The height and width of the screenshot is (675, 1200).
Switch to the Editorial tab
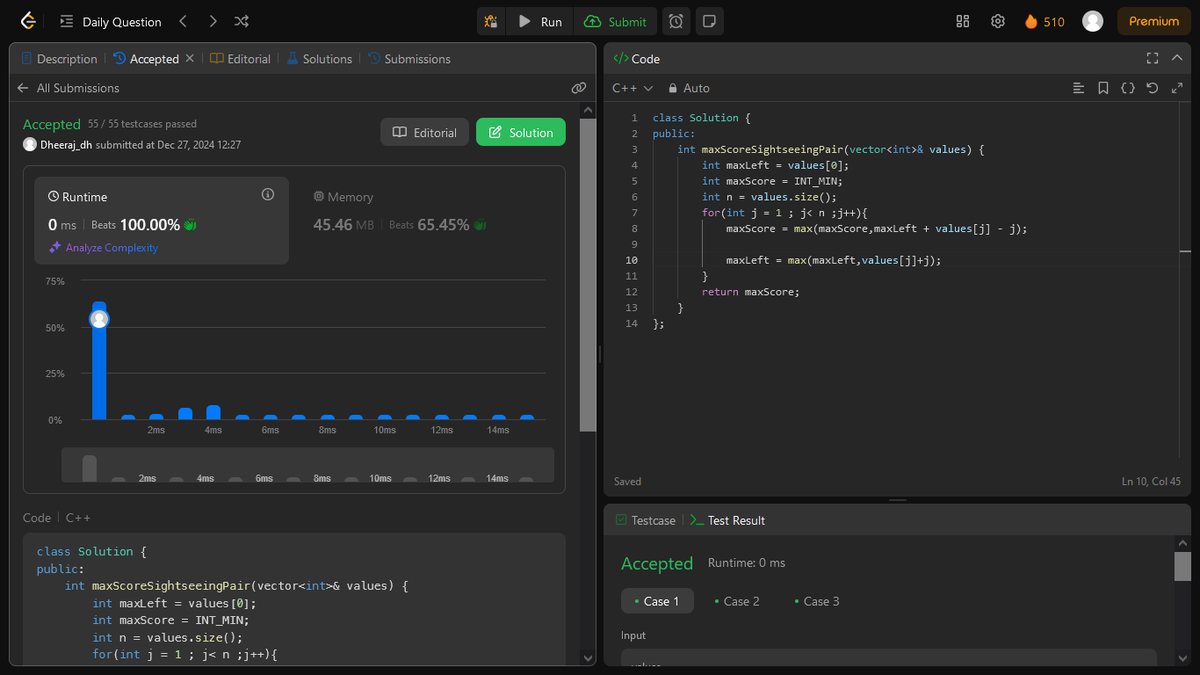point(241,59)
